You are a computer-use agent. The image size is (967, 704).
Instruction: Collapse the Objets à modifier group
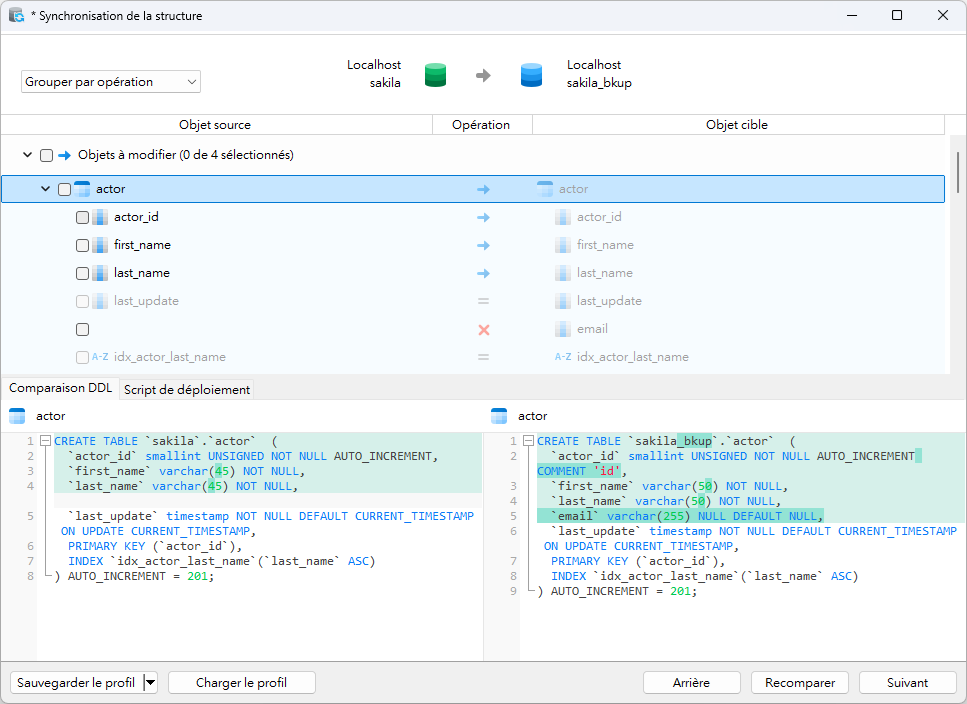28,155
